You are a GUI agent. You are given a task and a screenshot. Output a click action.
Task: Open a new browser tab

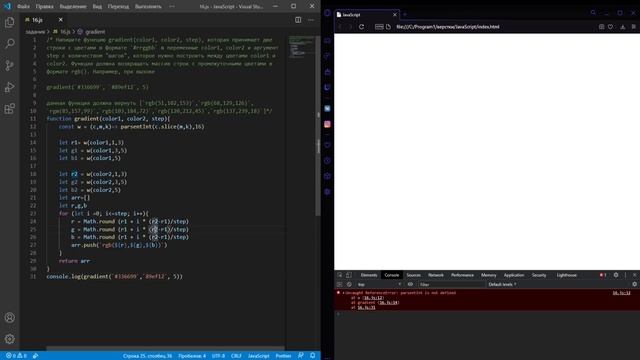[x=405, y=15]
